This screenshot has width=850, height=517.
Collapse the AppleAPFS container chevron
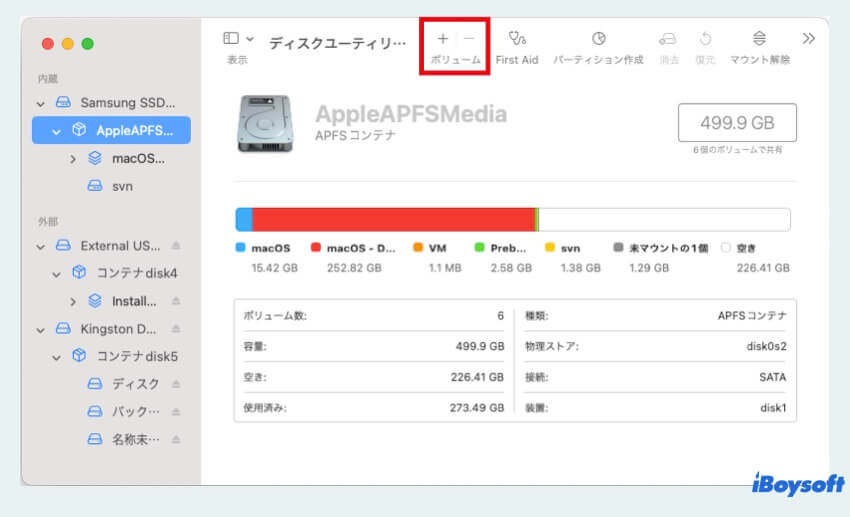pyautogui.click(x=56, y=131)
